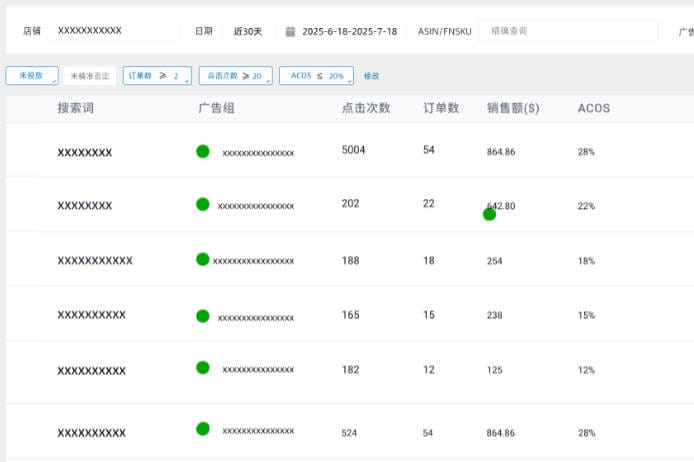The height and width of the screenshot is (462, 694).
Task: Click the green dot over the 642.80 sales value
Action: (x=489, y=214)
